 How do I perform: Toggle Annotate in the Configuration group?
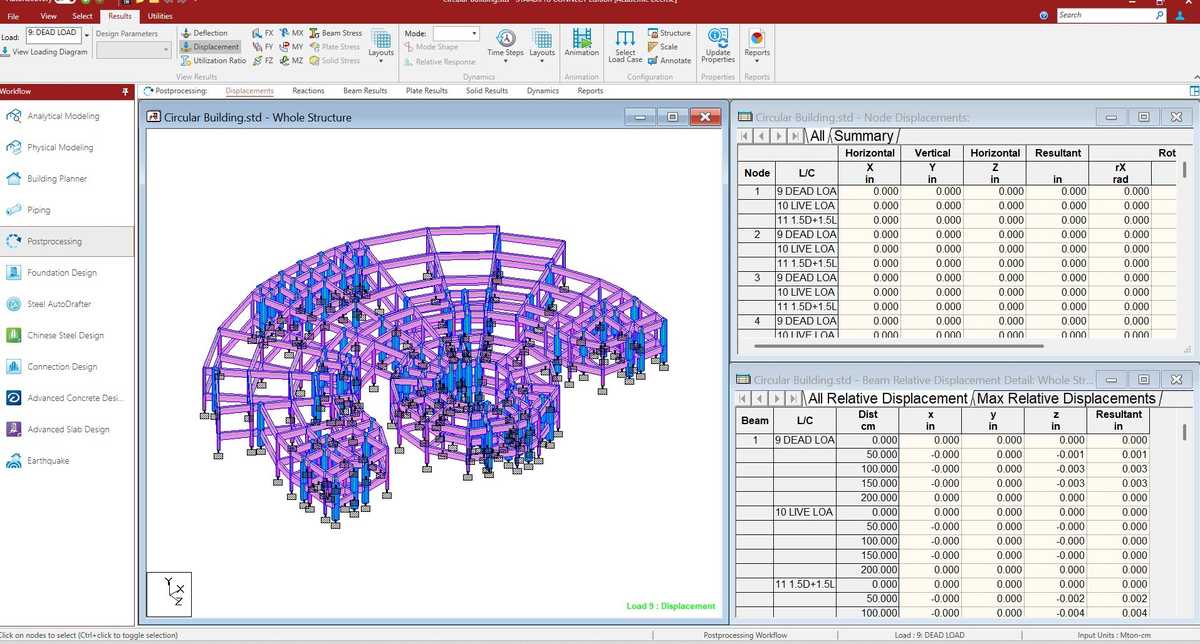click(x=672, y=60)
